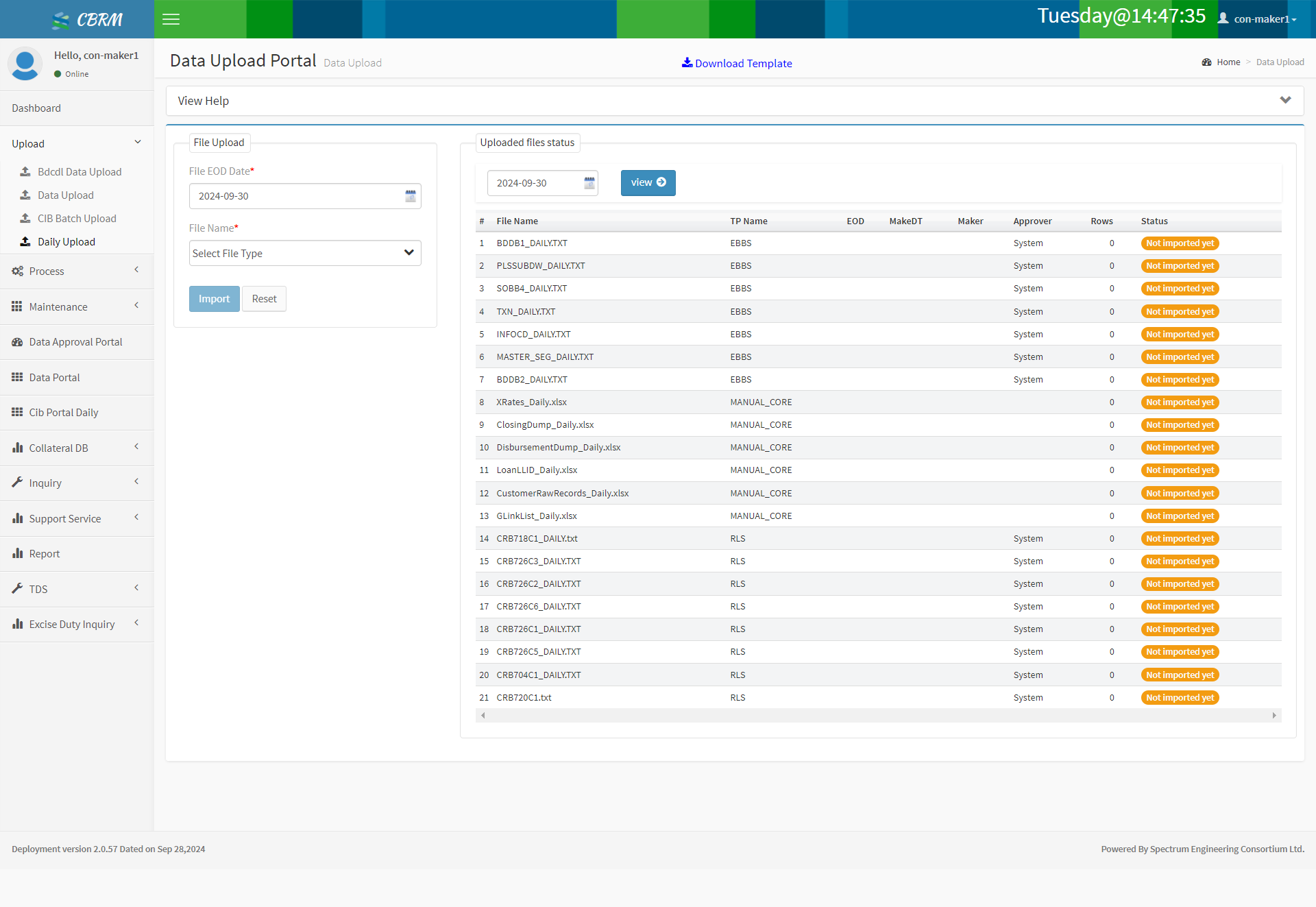Click the Download Template icon
The image size is (1316, 907).
point(687,62)
